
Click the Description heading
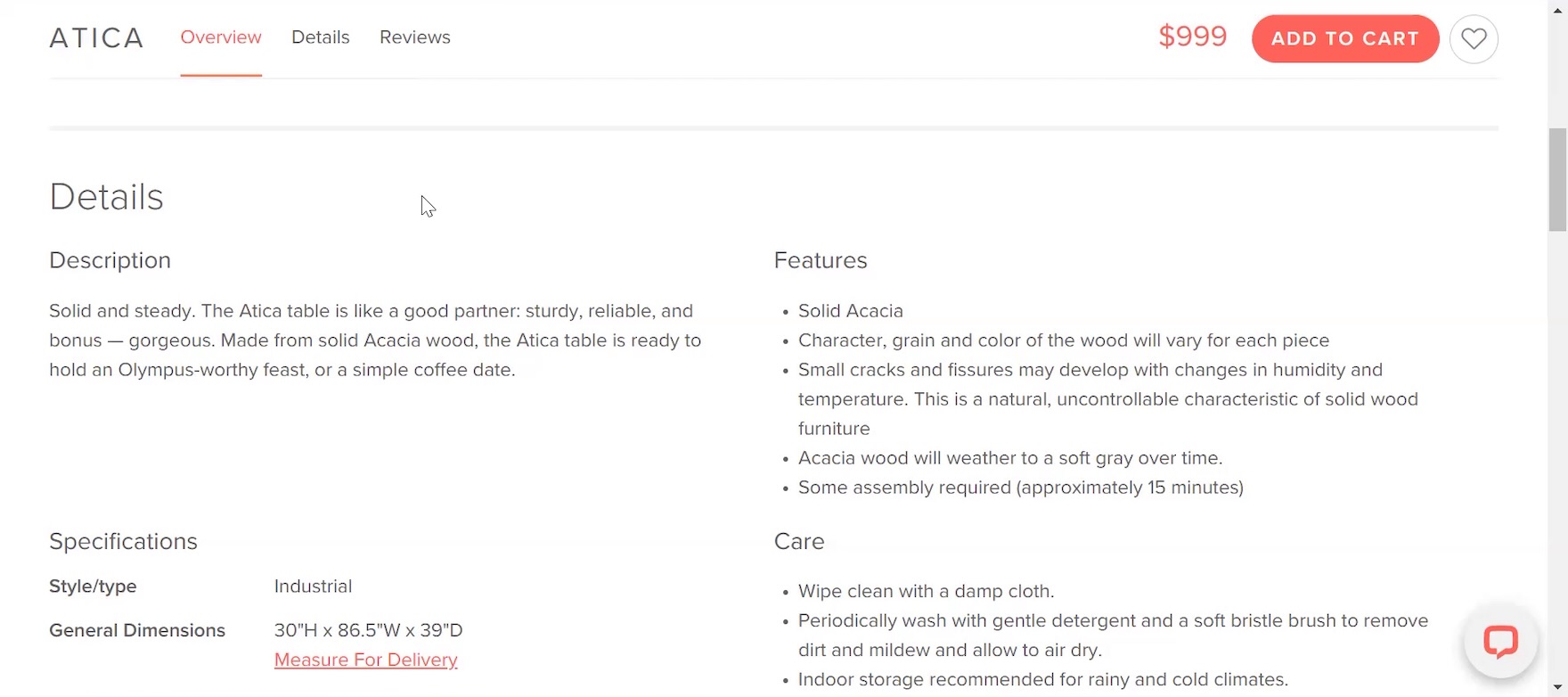coord(110,260)
